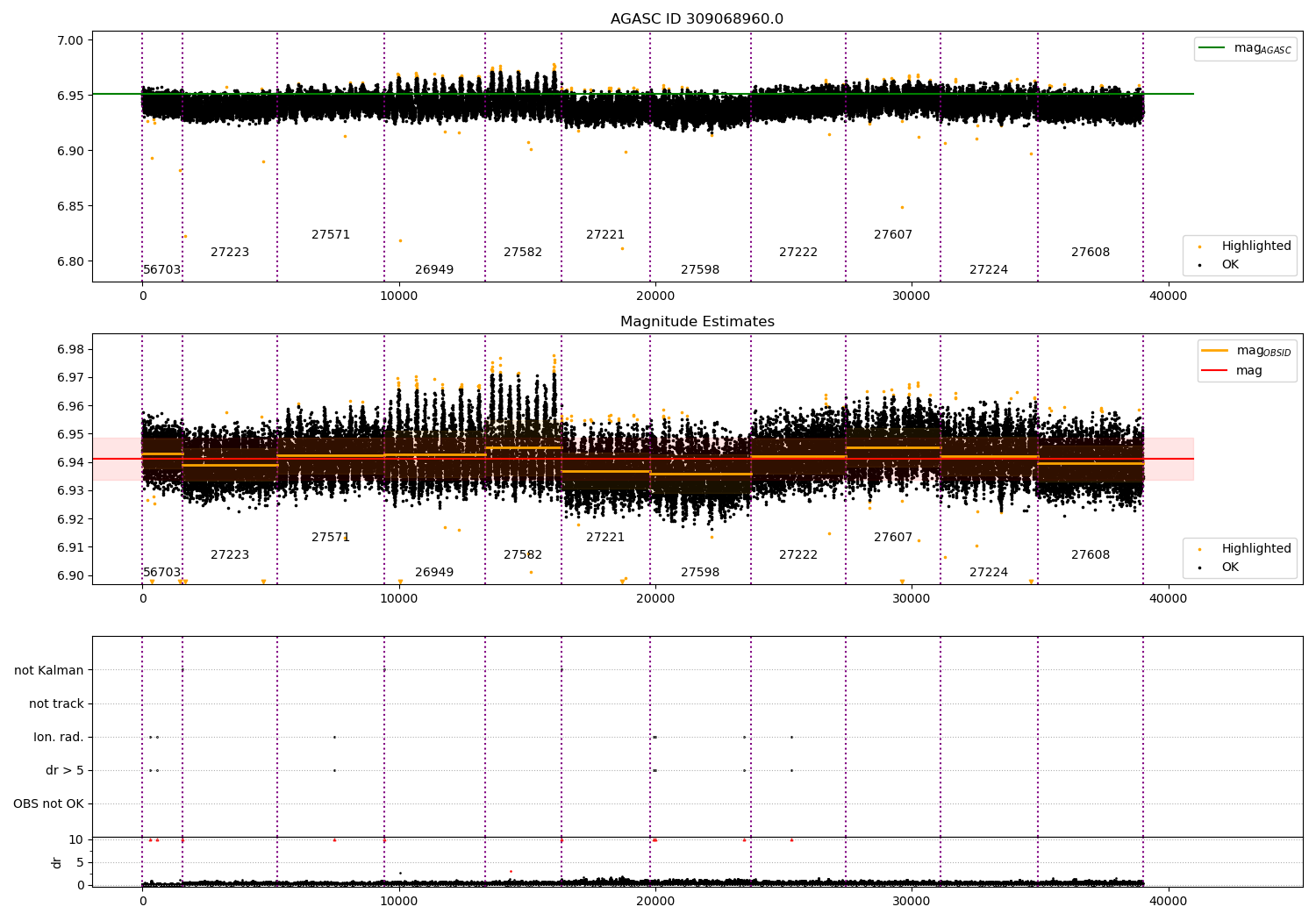The width and height of the screenshot is (1316, 921).
Task: Click 'Highlighted' legend entry in top plot
Action: coord(1256,246)
